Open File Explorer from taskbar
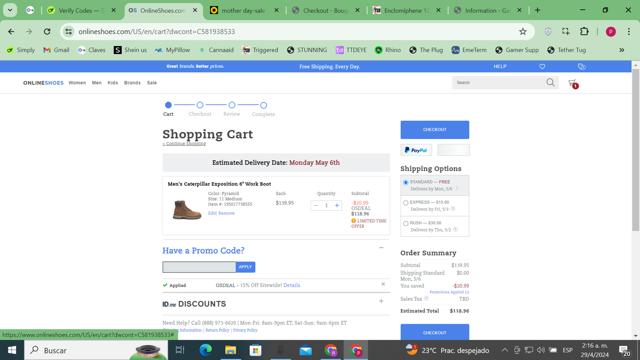The width and height of the screenshot is (640, 360). [231, 350]
